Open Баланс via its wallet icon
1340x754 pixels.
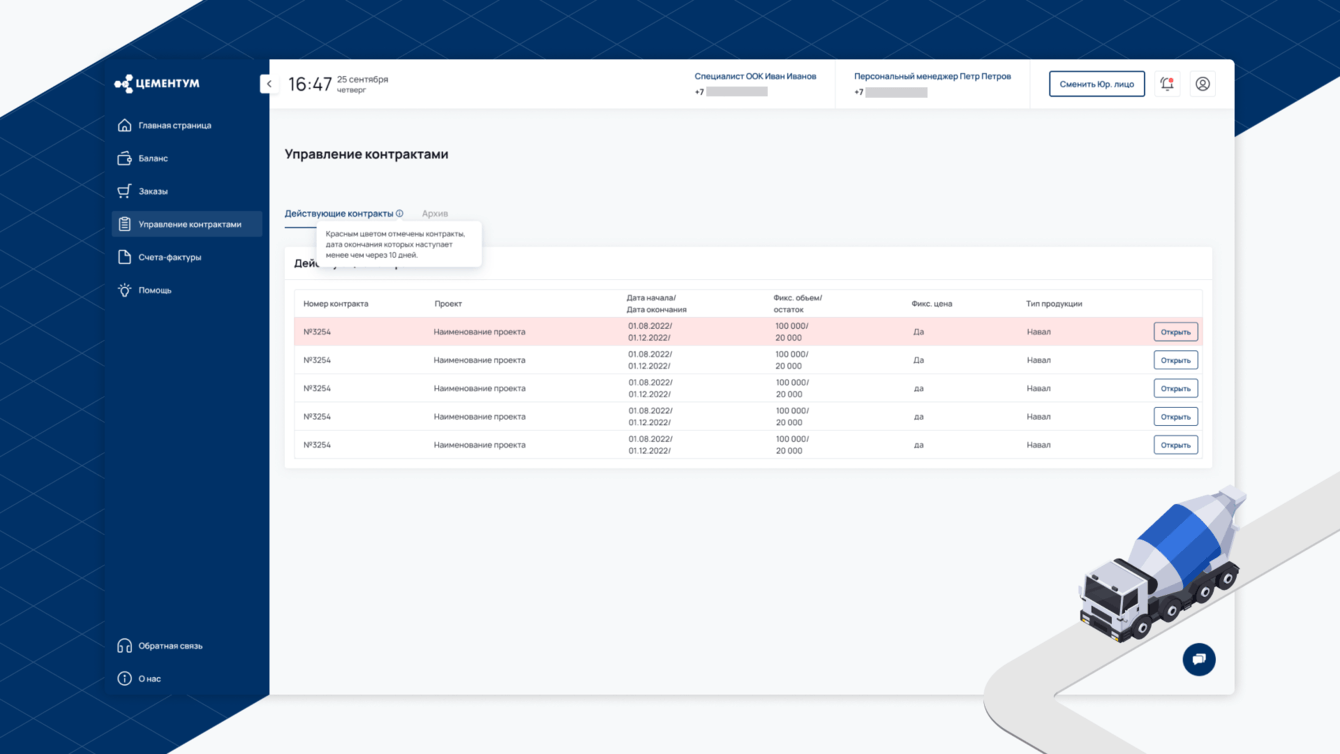124,158
